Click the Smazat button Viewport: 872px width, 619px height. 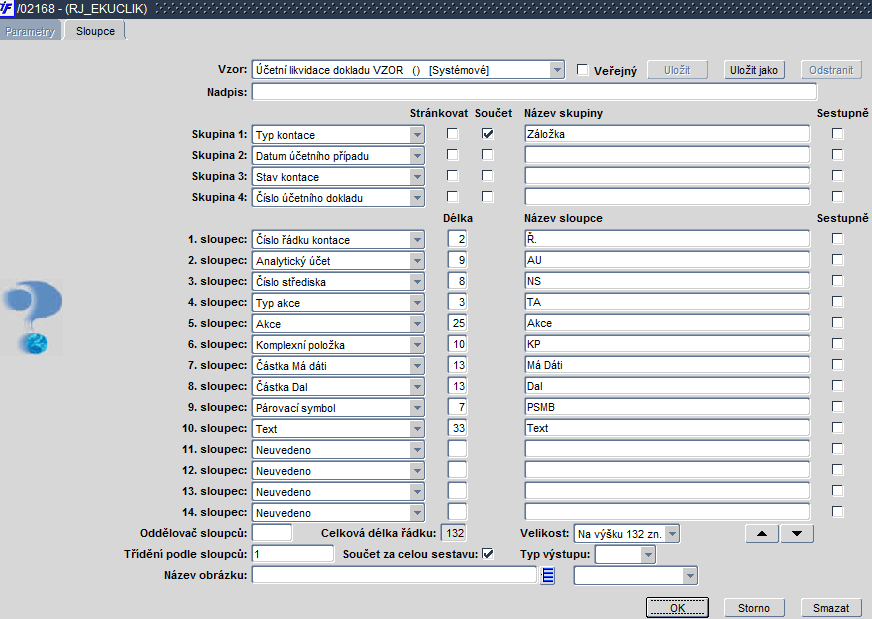831,608
